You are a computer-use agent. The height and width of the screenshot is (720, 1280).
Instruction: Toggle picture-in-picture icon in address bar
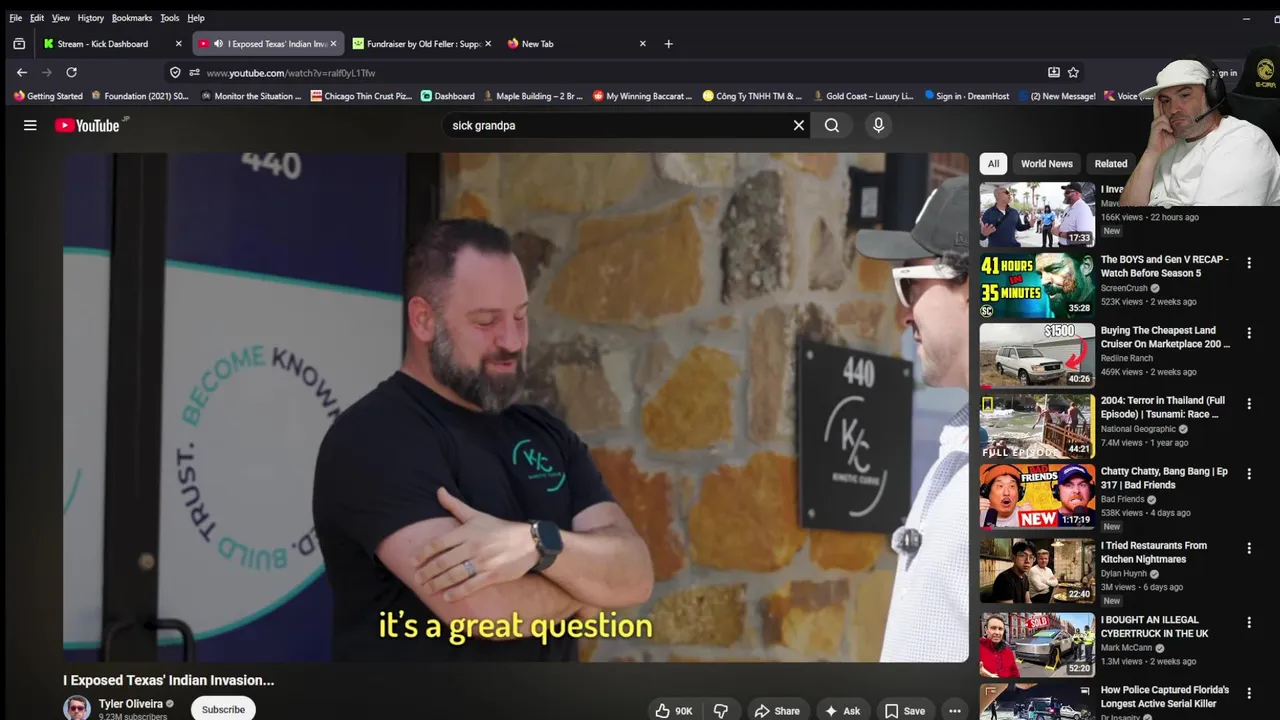pyautogui.click(x=1053, y=72)
